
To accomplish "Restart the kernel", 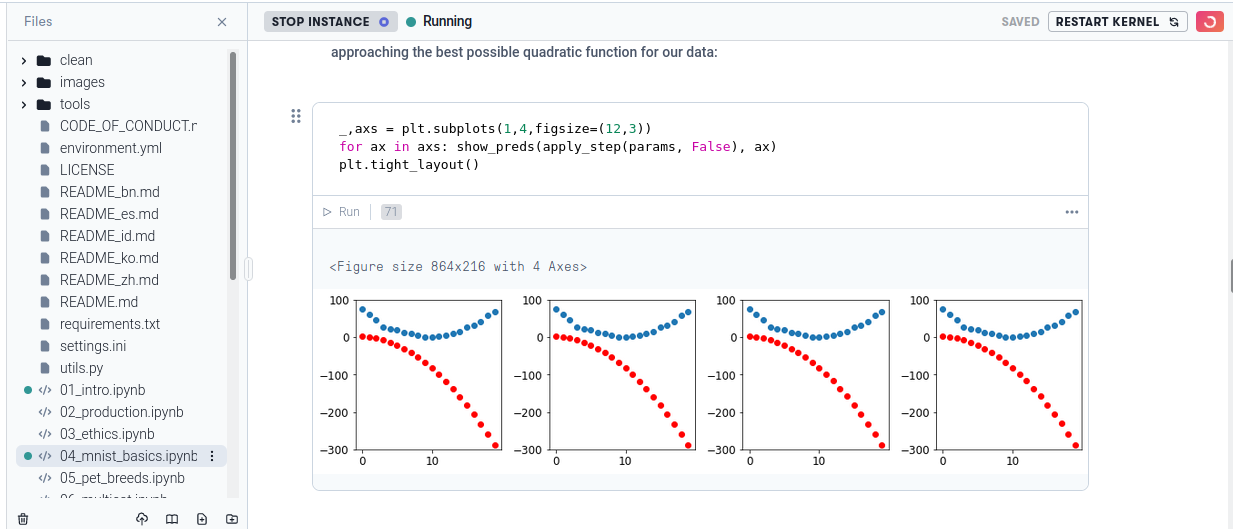I will click(x=1117, y=22).
